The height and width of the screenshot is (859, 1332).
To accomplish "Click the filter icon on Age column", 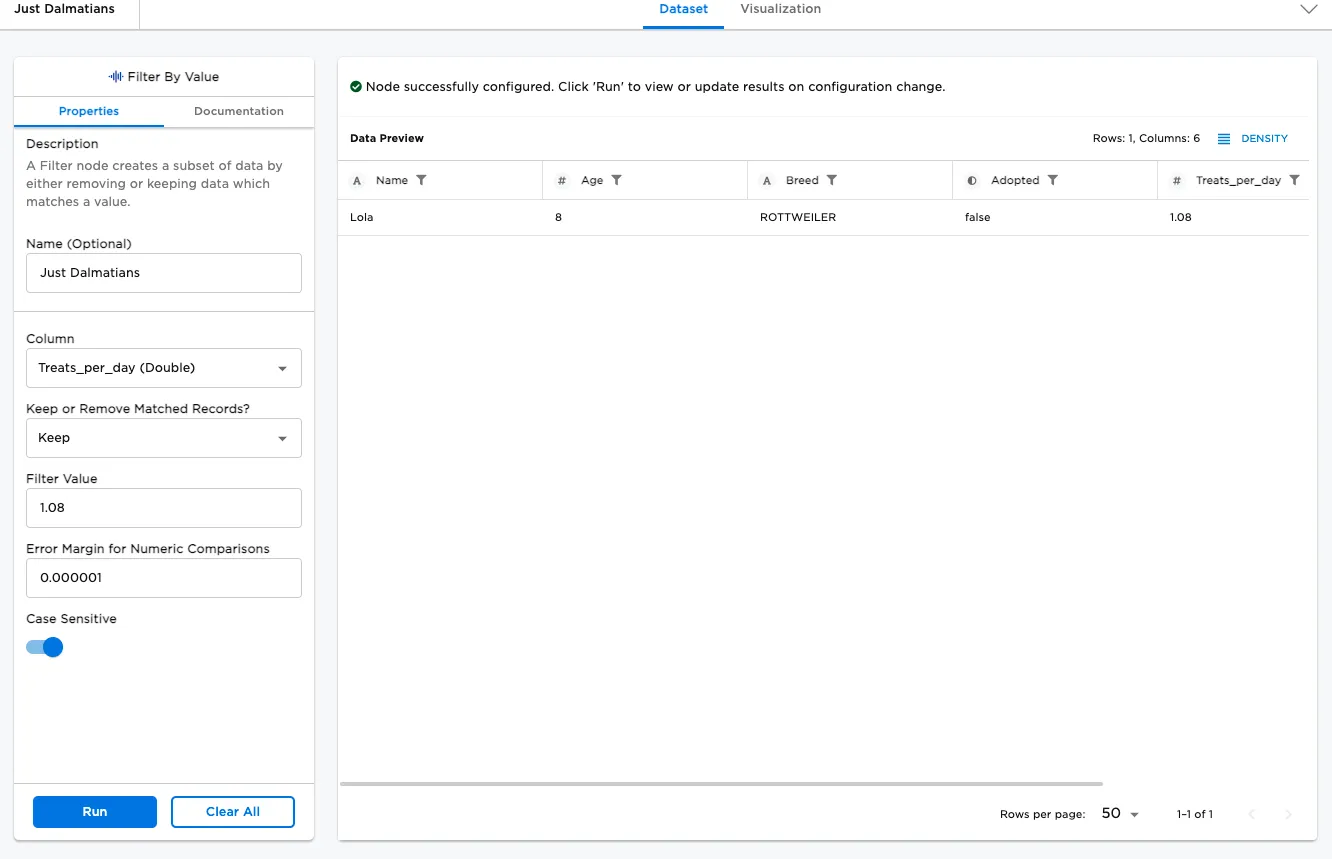I will 617,180.
